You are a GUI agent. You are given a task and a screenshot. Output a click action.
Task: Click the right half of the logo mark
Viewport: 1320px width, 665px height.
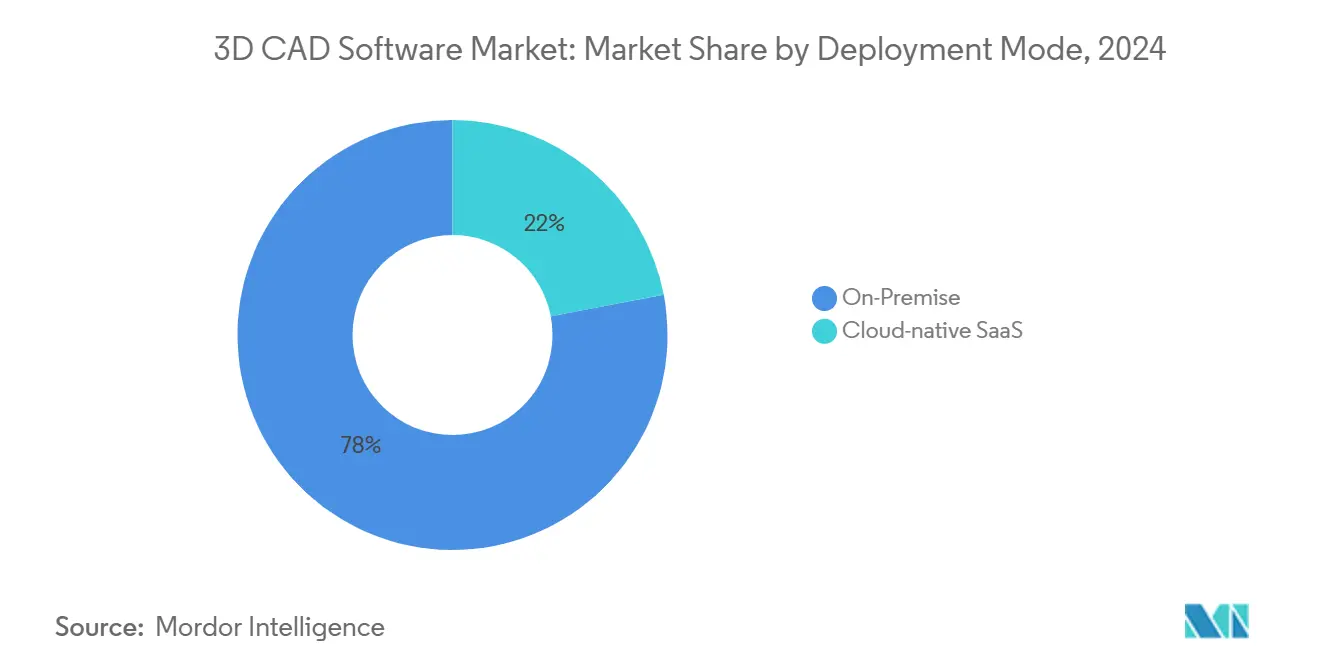click(x=1235, y=620)
